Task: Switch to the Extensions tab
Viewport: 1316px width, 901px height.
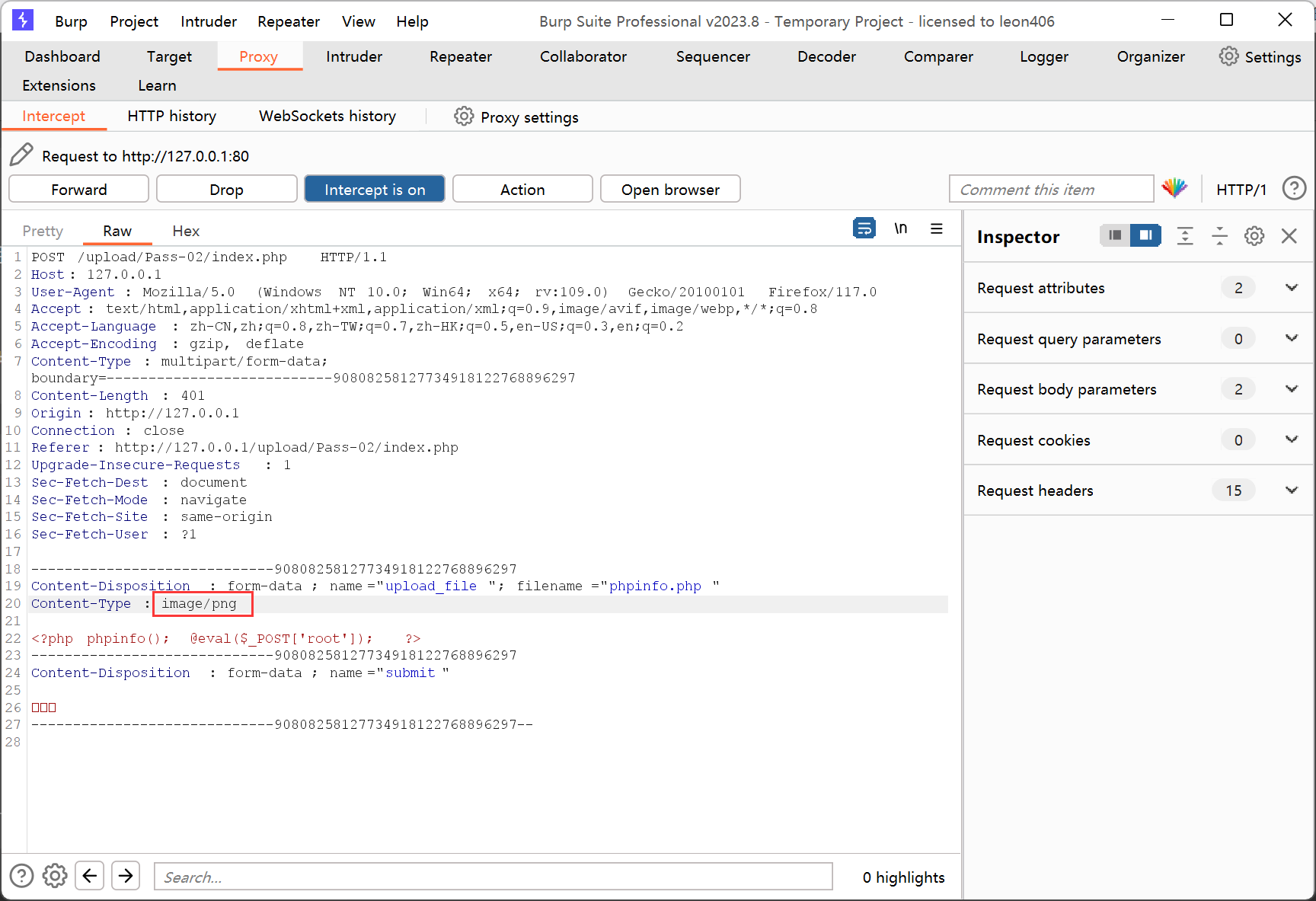Action: (x=59, y=85)
